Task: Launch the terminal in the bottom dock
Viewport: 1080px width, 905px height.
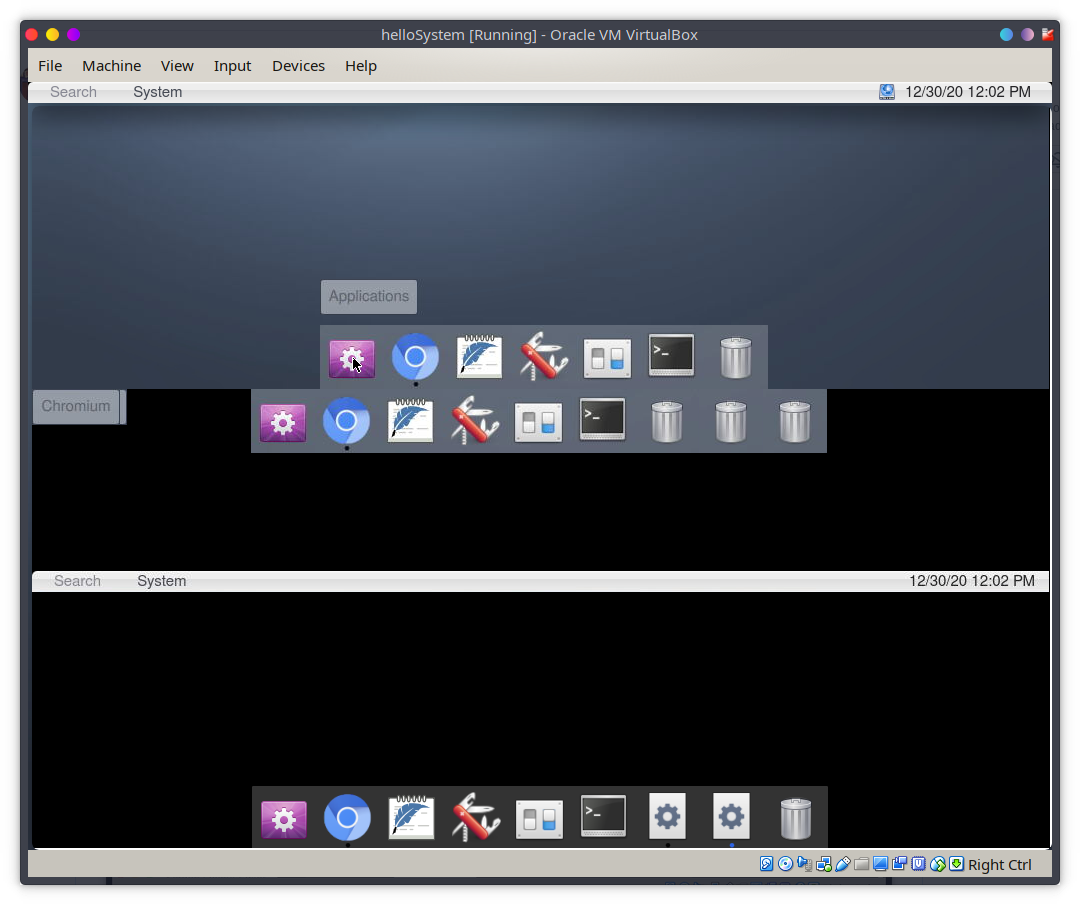Action: (x=603, y=816)
